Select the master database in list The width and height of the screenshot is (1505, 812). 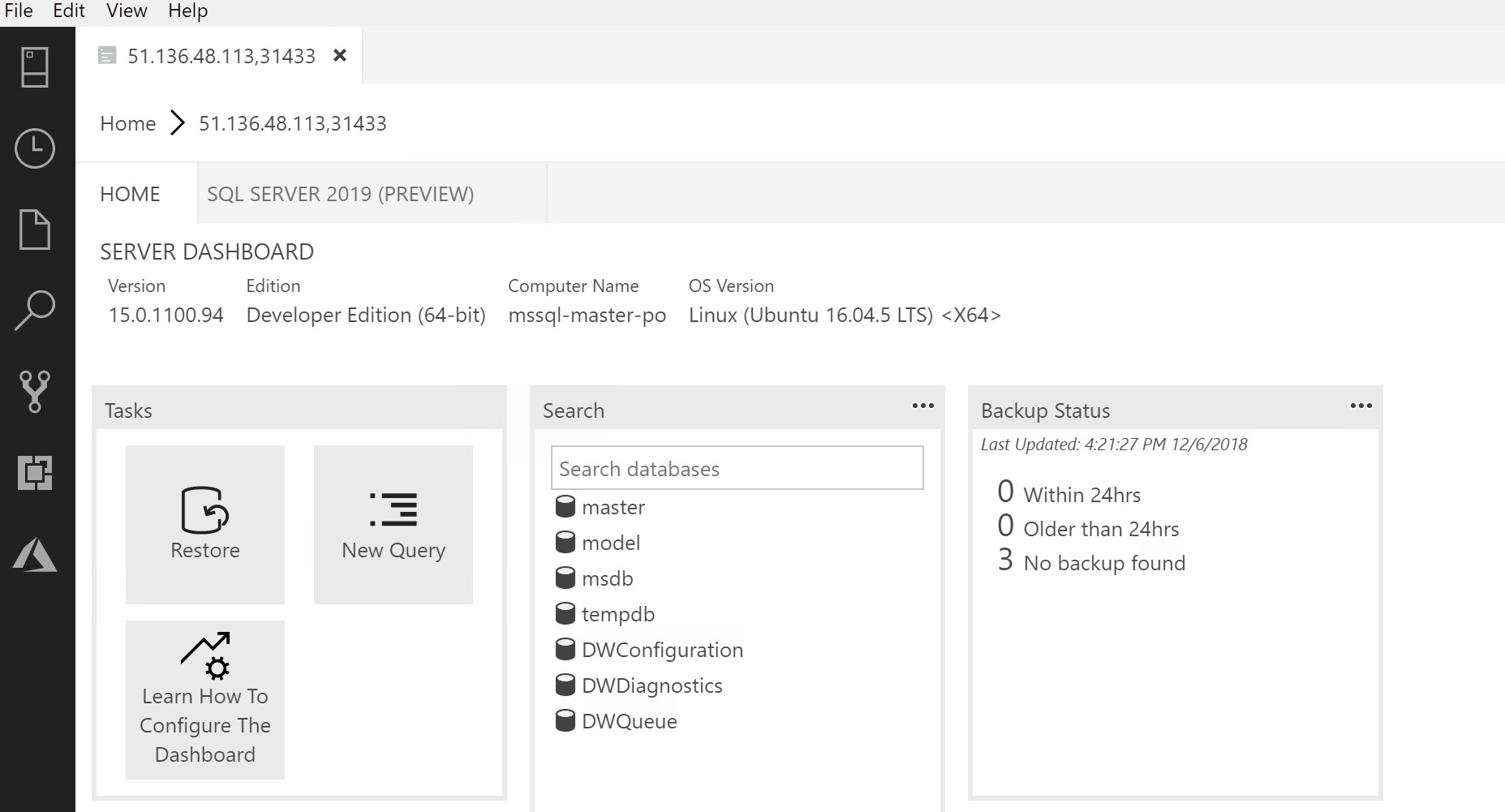(x=613, y=507)
